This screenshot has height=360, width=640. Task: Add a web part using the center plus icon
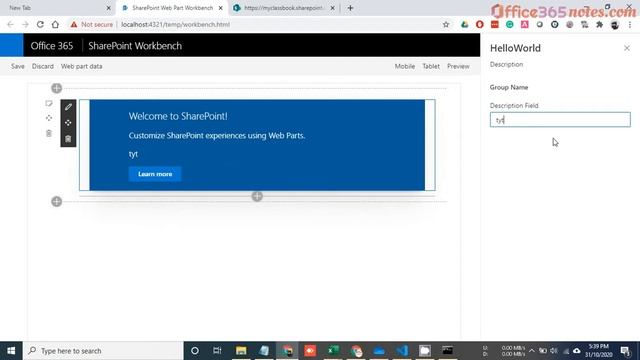click(257, 196)
